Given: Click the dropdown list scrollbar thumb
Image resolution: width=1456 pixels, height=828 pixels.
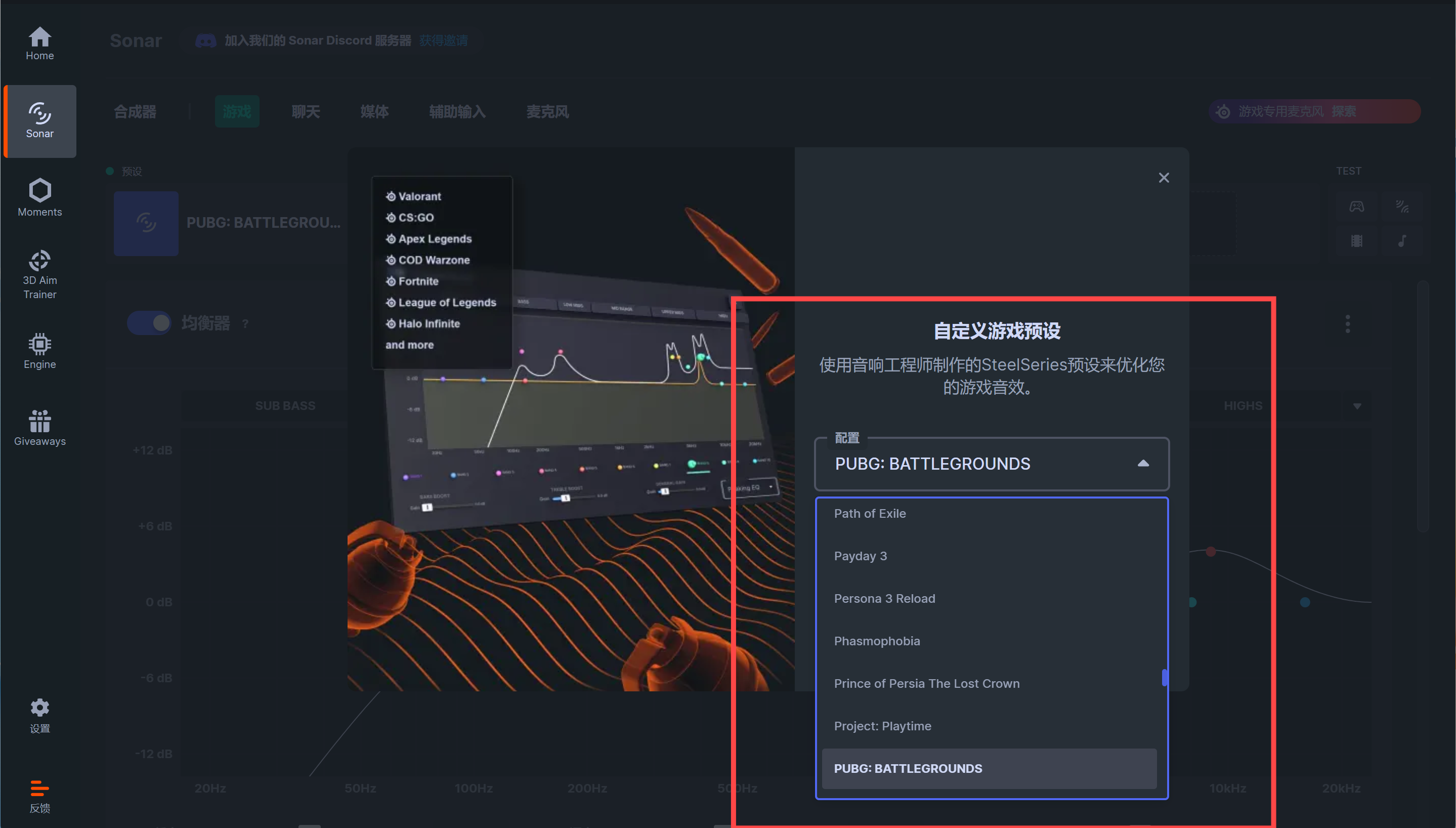Looking at the screenshot, I should 1165,677.
